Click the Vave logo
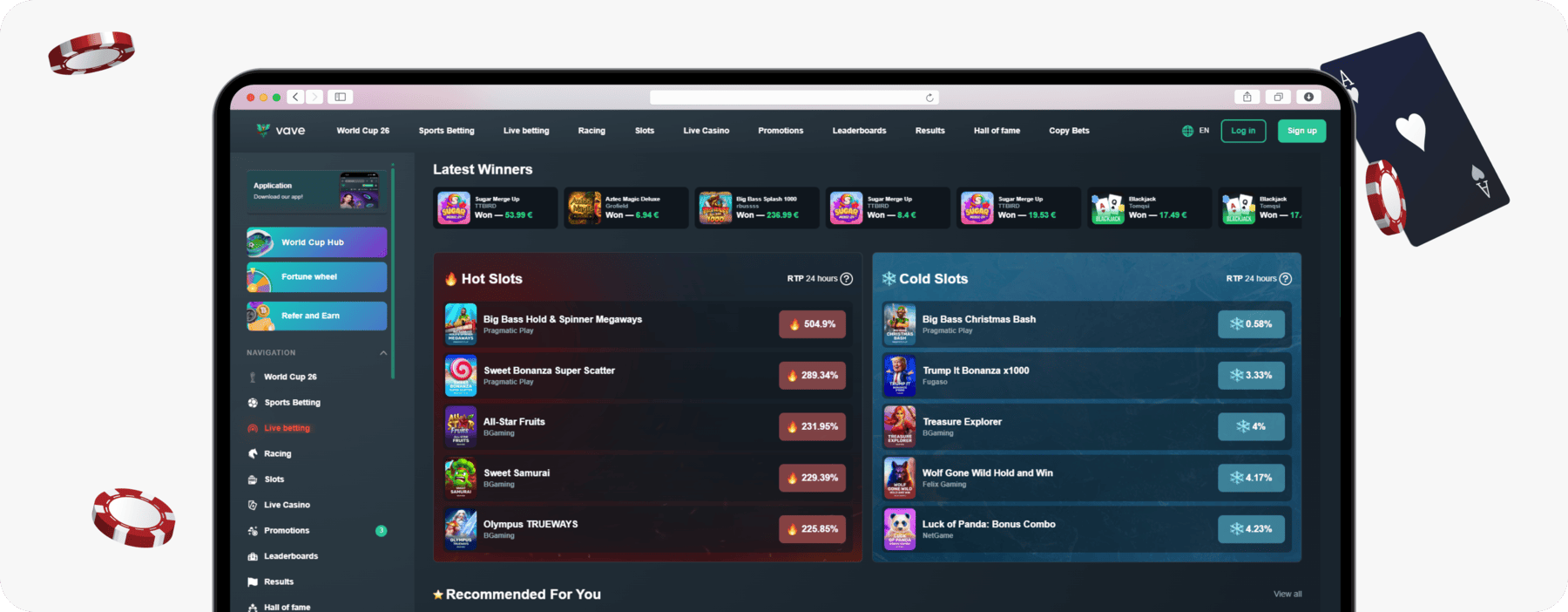 click(x=280, y=131)
